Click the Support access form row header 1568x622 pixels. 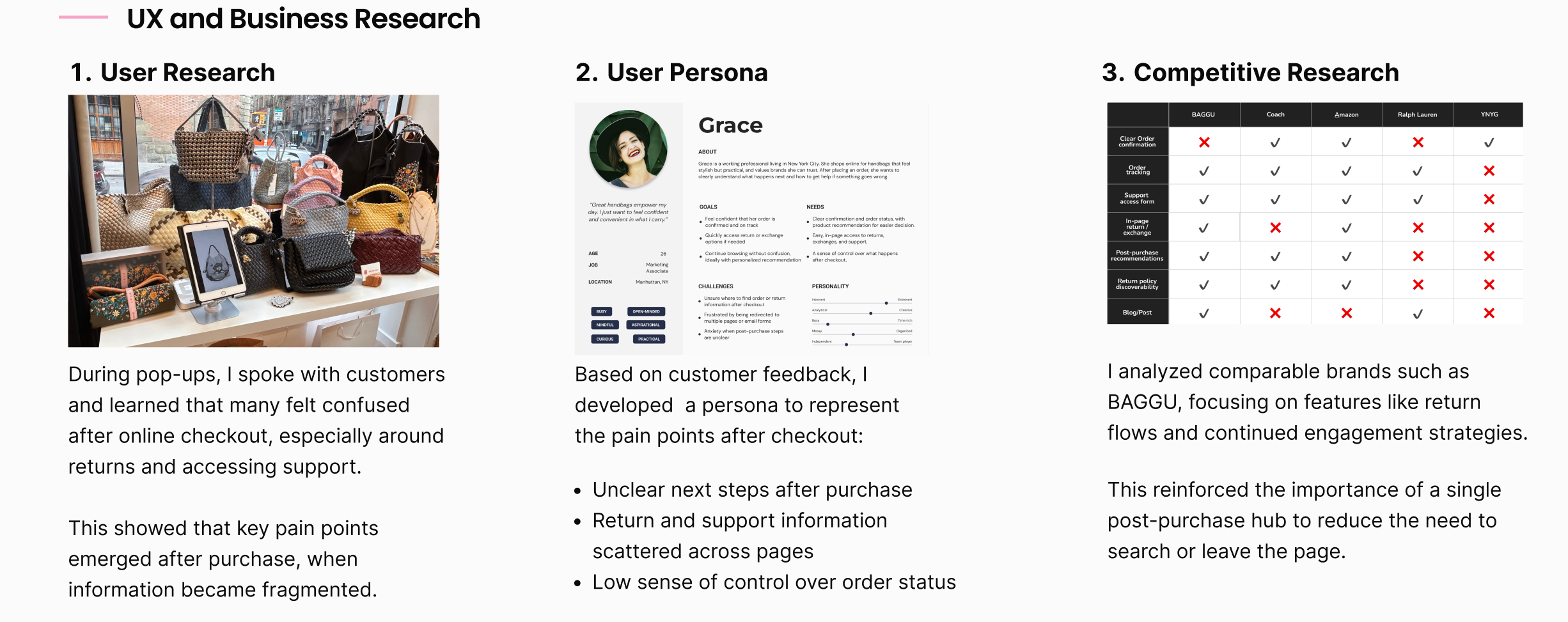tap(1137, 199)
